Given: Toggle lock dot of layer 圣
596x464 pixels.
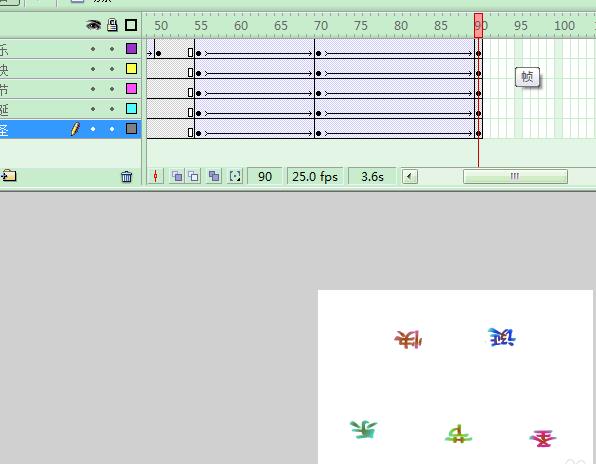Looking at the screenshot, I should 112,129.
